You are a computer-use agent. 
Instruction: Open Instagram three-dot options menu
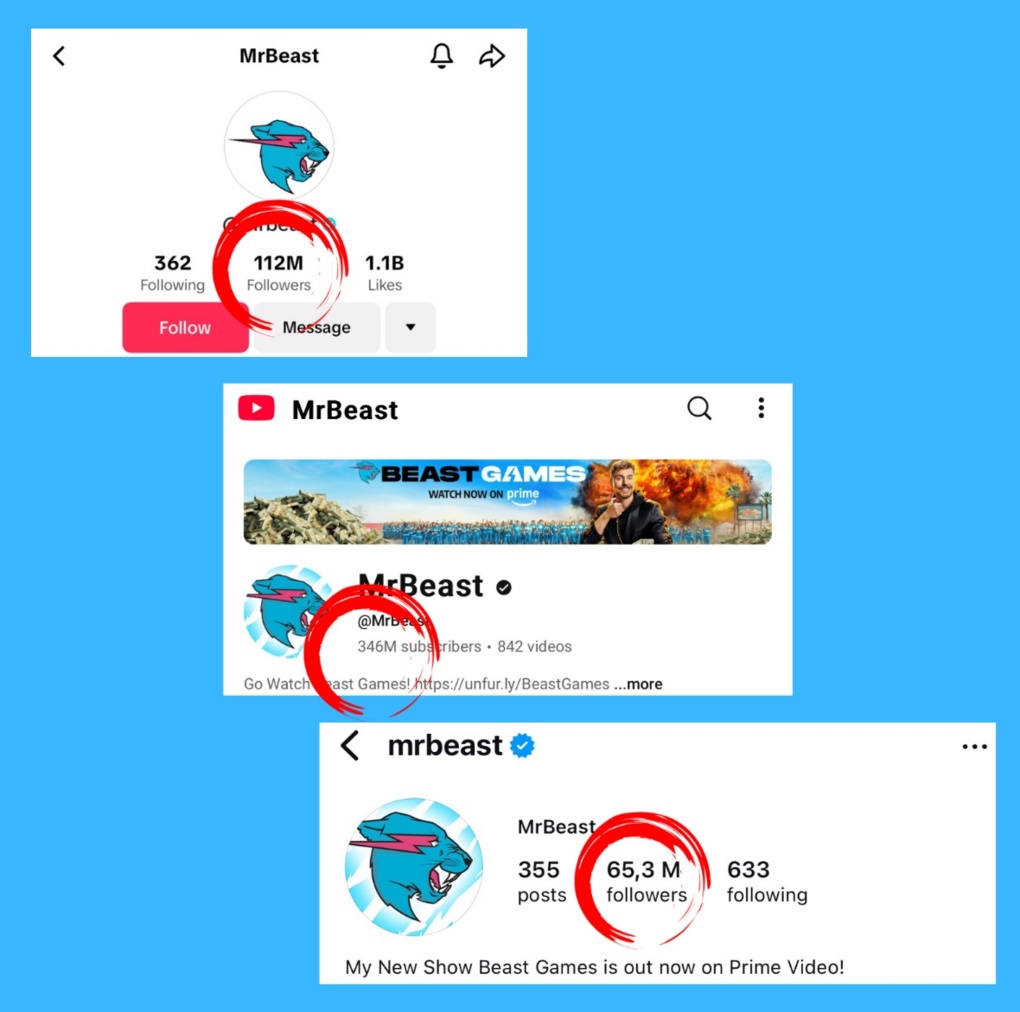[x=974, y=747]
